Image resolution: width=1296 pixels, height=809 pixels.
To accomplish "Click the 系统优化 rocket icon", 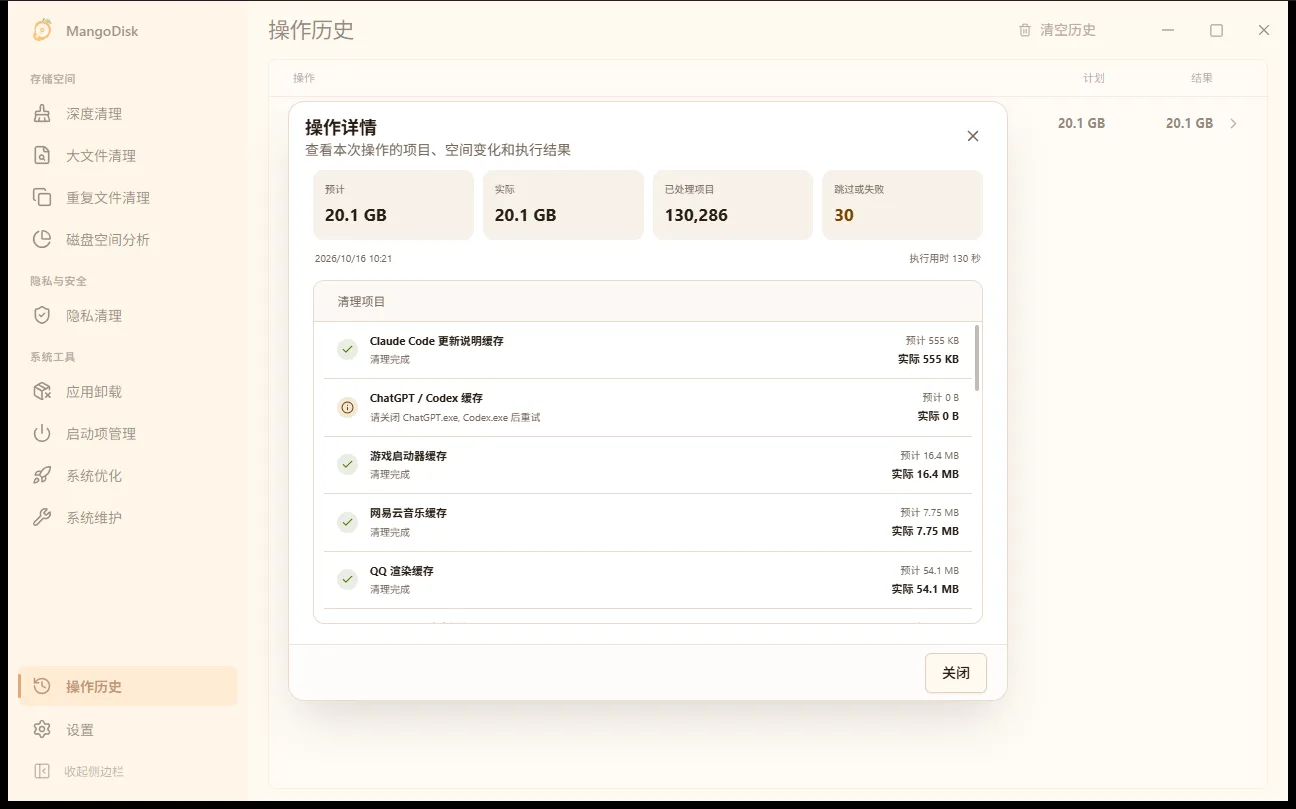I will pos(42,476).
